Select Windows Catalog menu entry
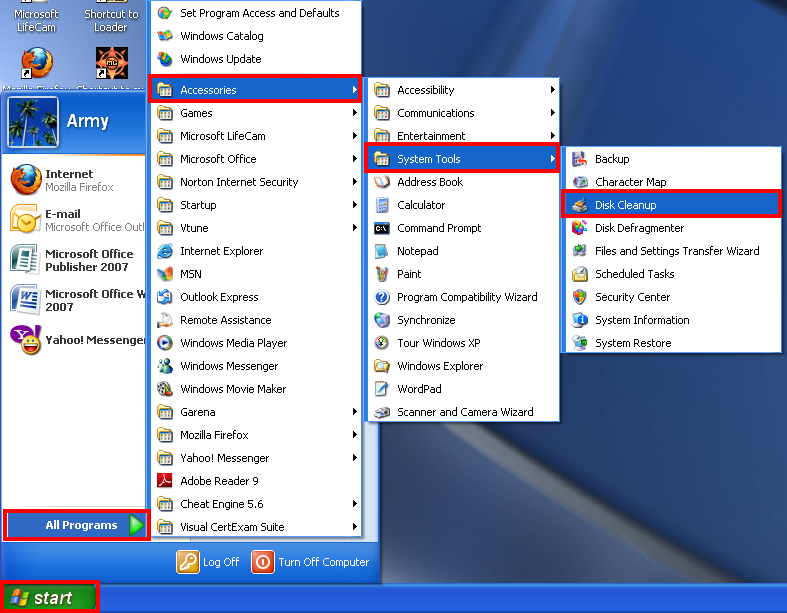This screenshot has height=613, width=787. click(x=256, y=36)
